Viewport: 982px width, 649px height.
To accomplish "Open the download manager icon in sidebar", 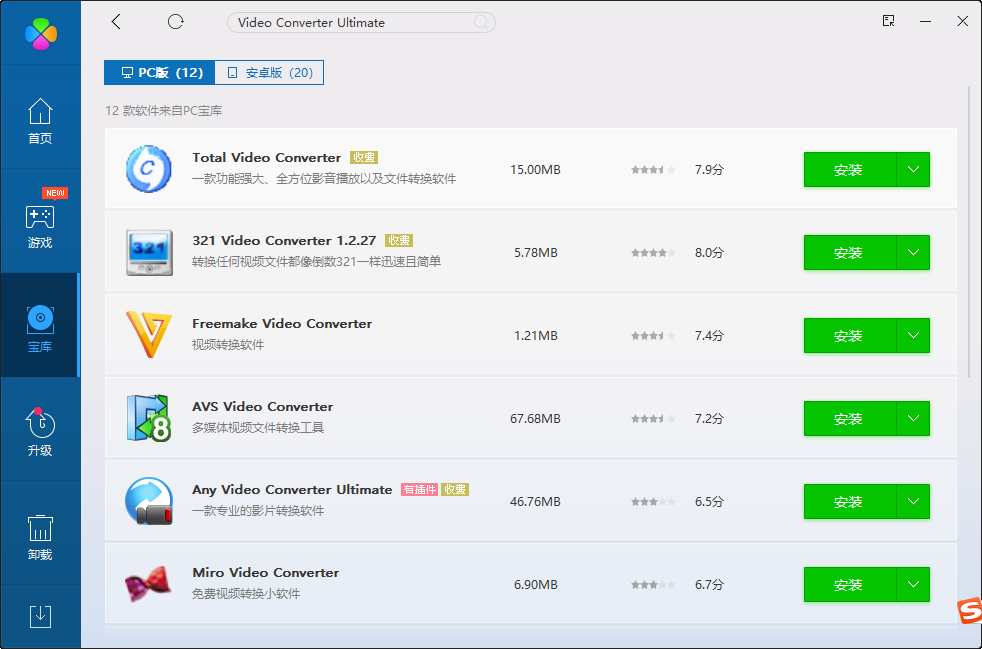I will pos(40,616).
